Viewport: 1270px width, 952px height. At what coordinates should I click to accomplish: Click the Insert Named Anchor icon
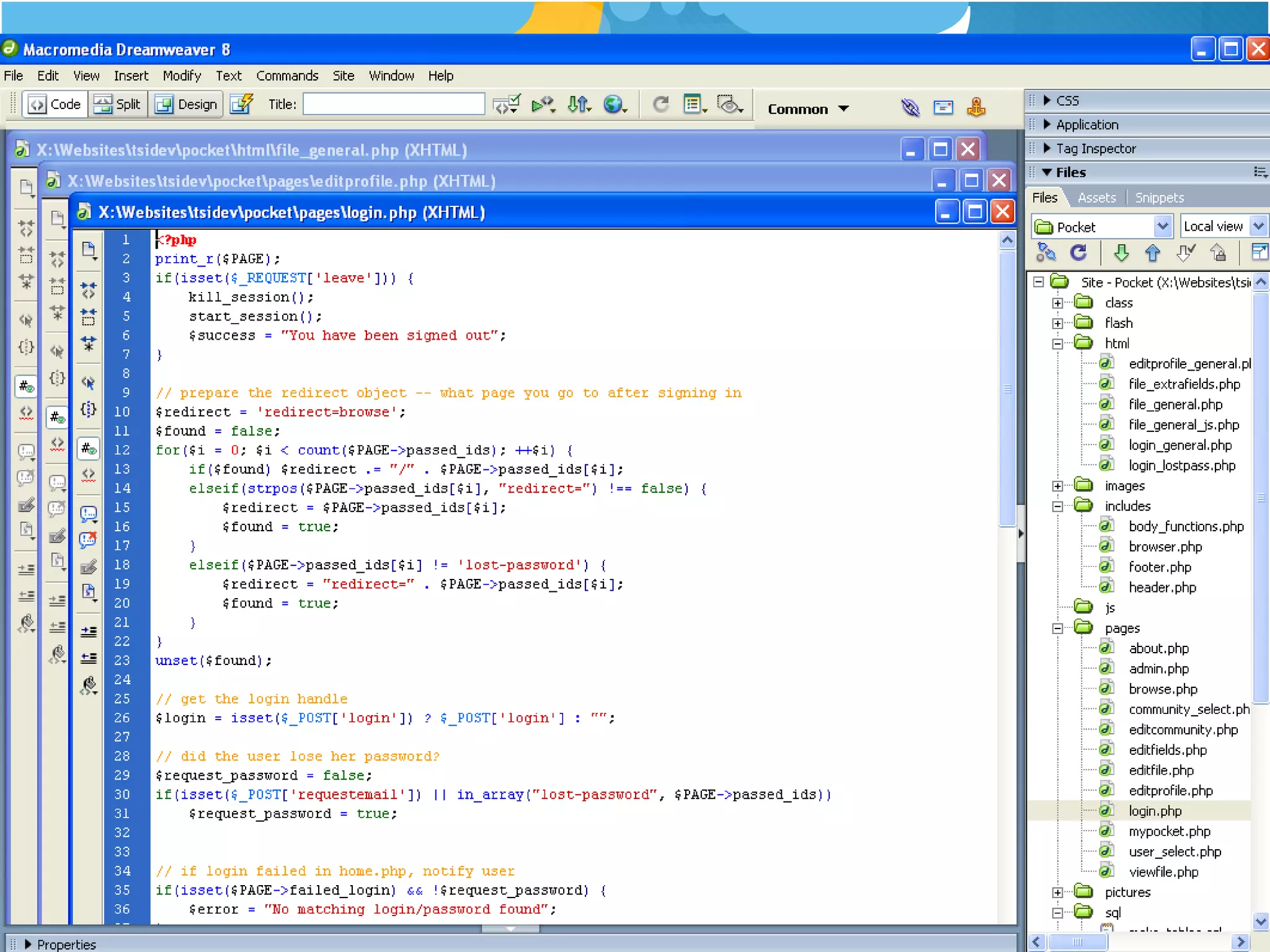pos(976,107)
